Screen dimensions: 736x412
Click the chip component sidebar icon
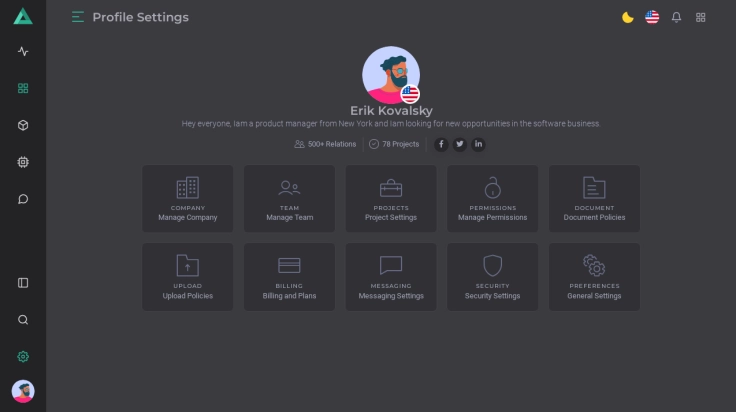coord(23,162)
